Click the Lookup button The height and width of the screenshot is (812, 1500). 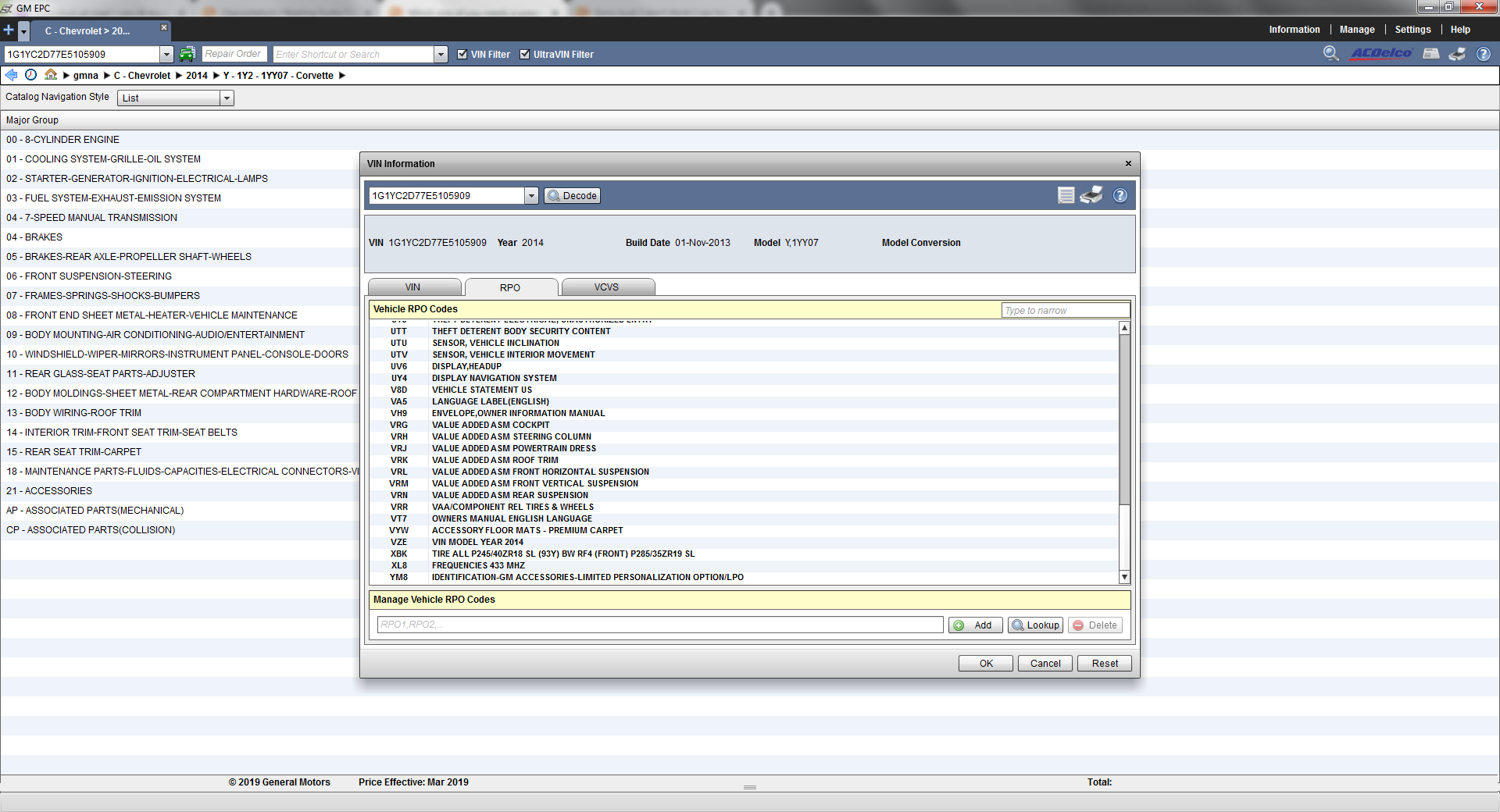(x=1035, y=625)
